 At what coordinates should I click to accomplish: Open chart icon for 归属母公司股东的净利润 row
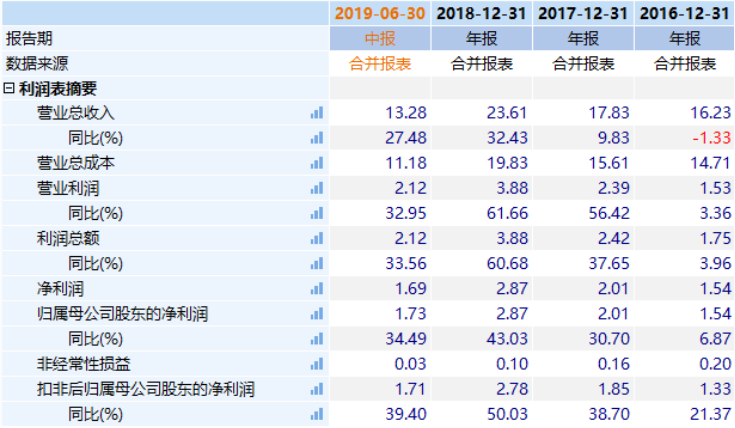317,314
